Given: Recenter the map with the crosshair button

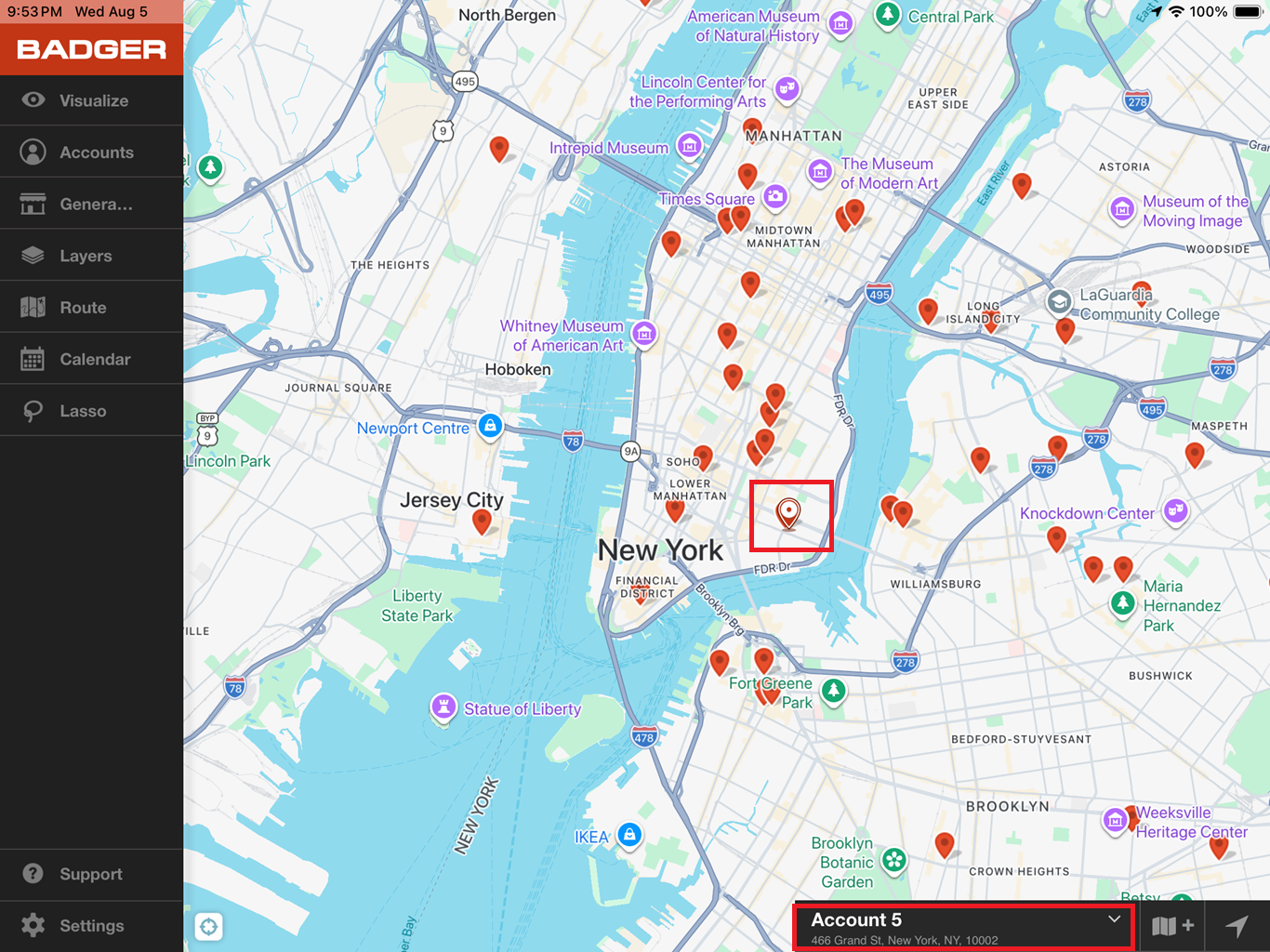Looking at the screenshot, I should coord(208,926).
